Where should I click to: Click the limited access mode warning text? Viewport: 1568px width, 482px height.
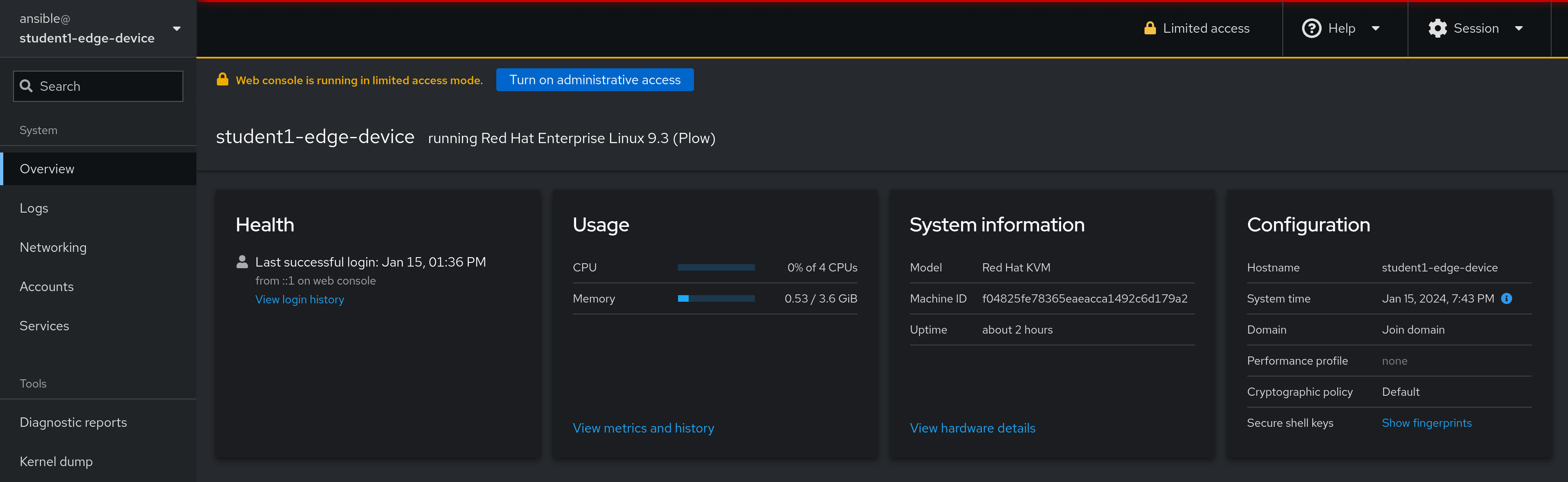click(359, 80)
